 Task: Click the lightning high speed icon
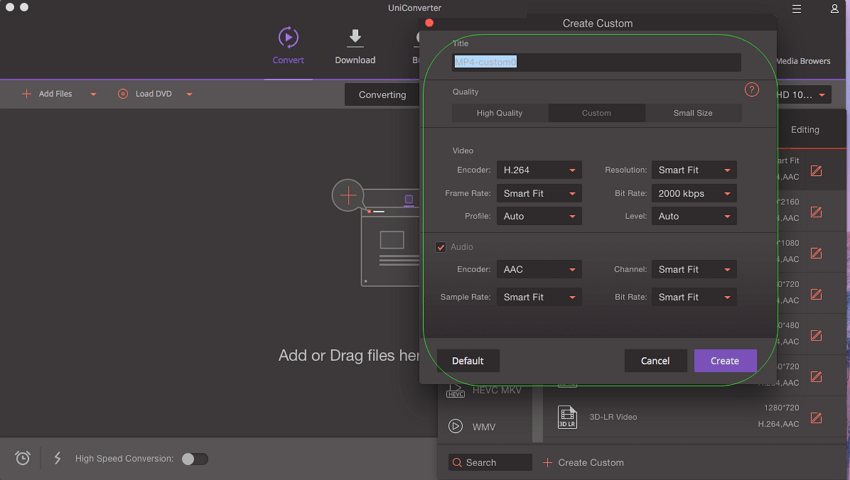(x=57, y=458)
